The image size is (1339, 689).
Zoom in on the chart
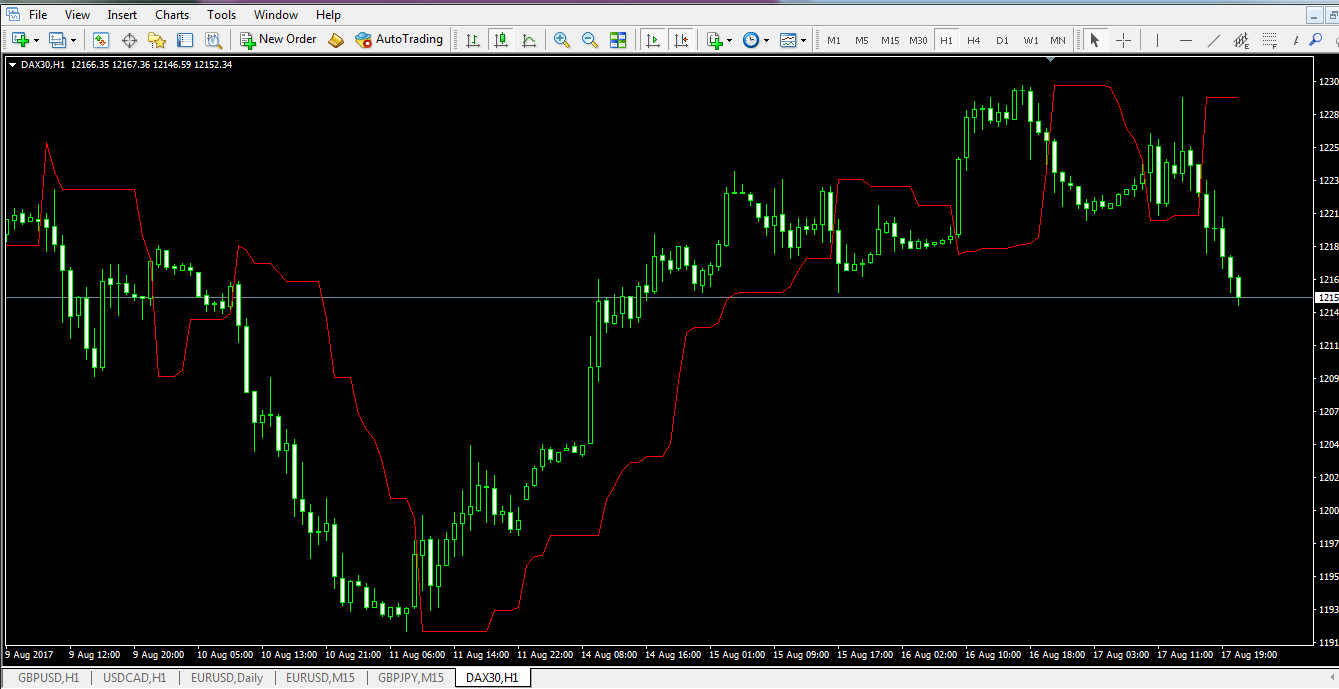click(x=562, y=40)
